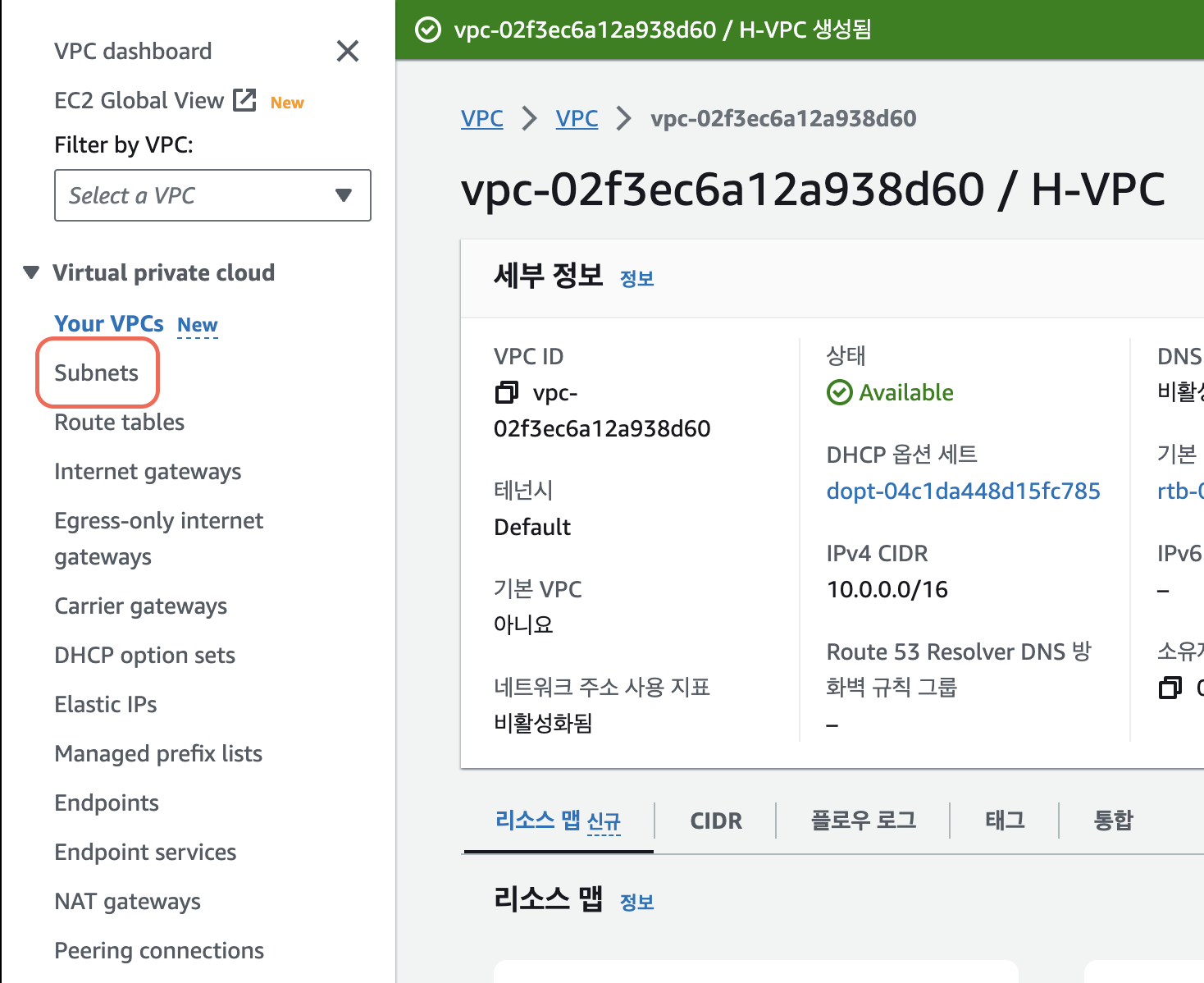Open Route tables
1204x983 pixels.
119,422
